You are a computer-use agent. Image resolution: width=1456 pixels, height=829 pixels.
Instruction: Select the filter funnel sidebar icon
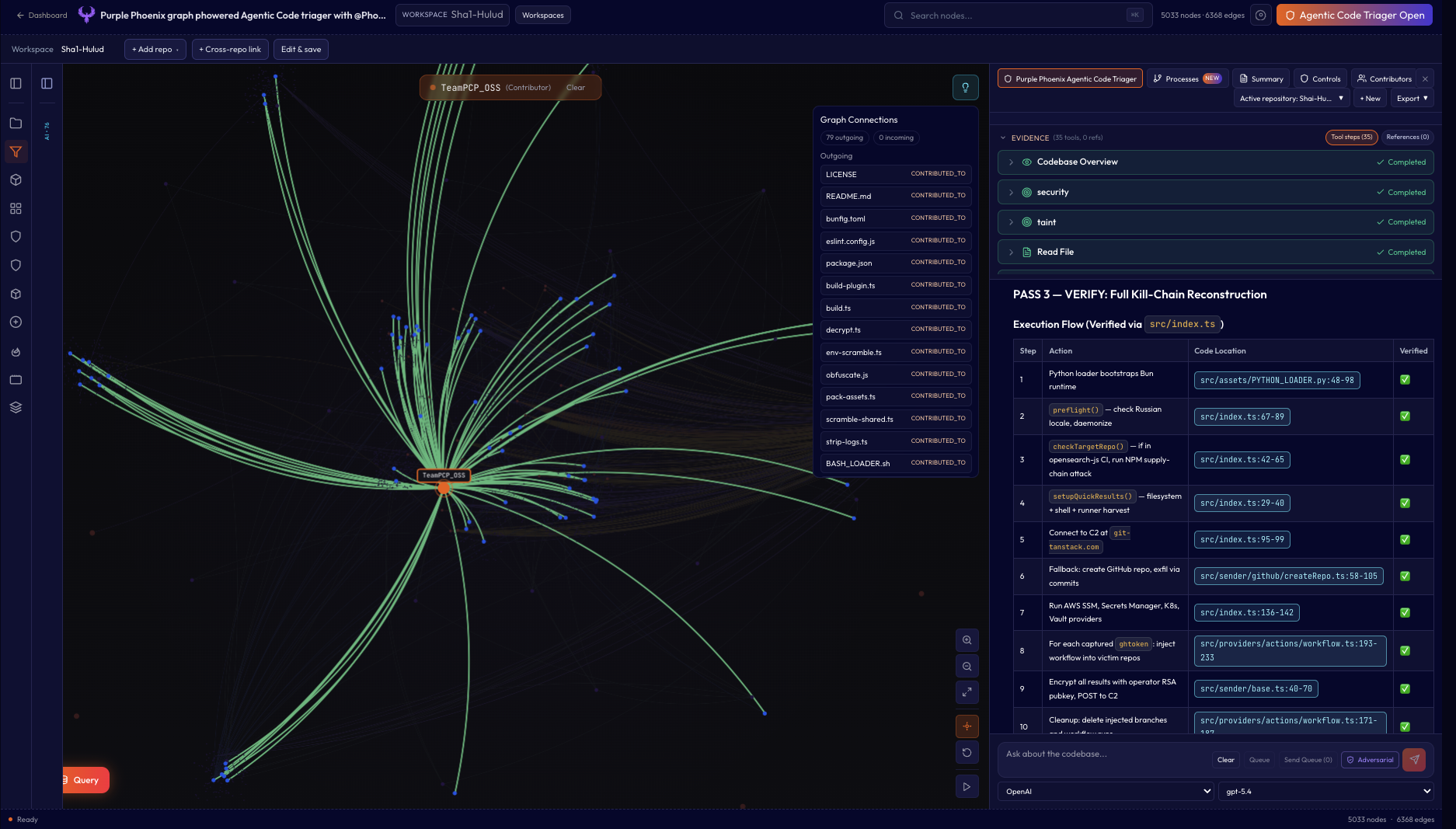coord(16,152)
